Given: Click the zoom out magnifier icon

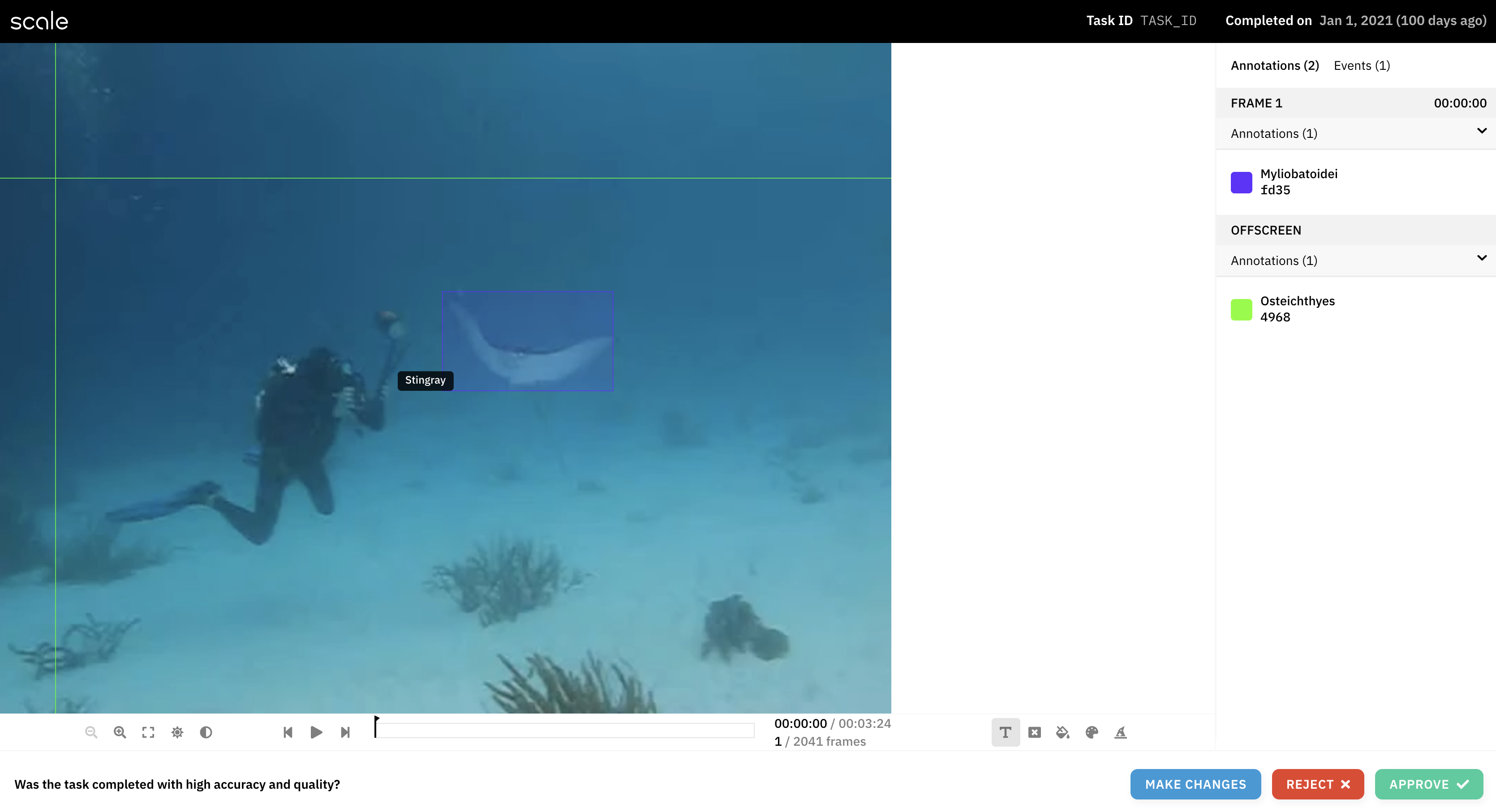Looking at the screenshot, I should coord(90,732).
